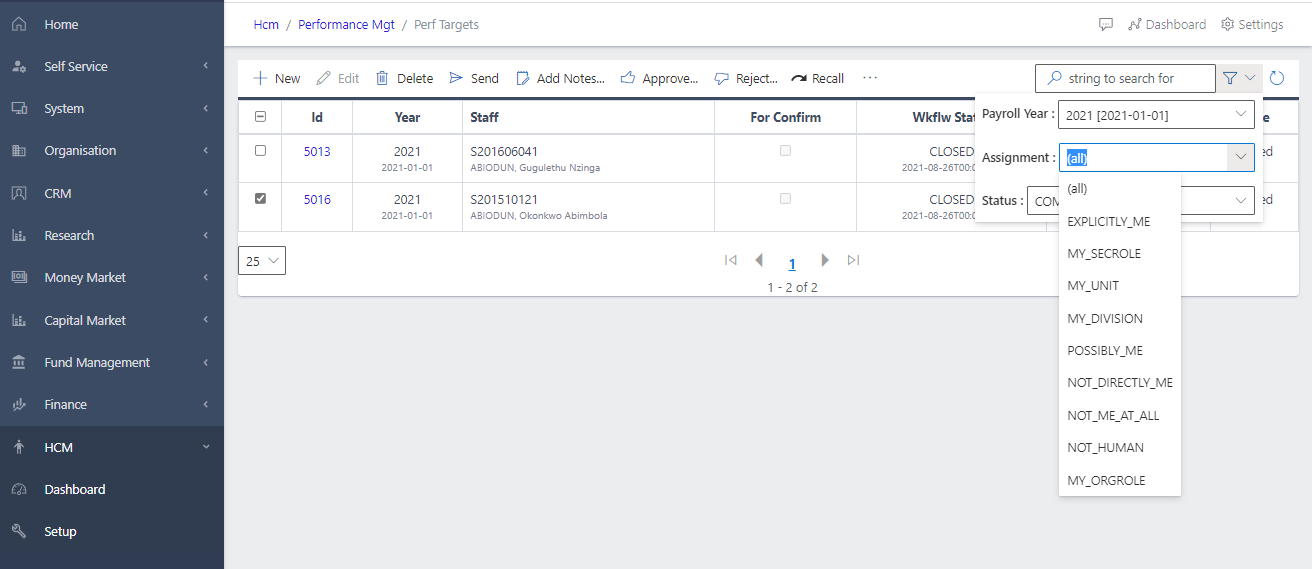Check the row 5013 checkbox
This screenshot has height=569, width=1312.
[261, 151]
